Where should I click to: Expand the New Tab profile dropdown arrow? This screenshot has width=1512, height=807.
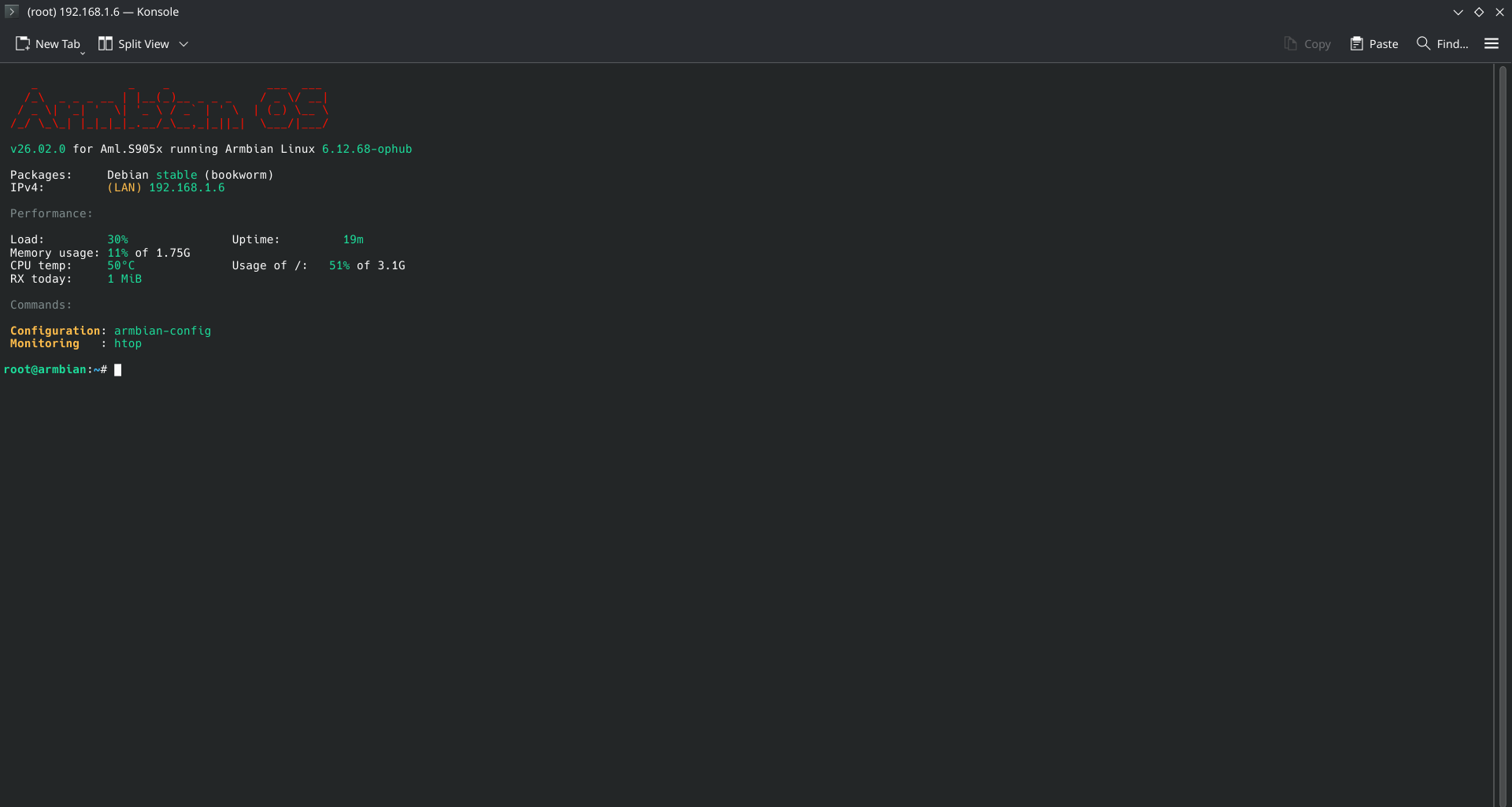click(x=83, y=54)
